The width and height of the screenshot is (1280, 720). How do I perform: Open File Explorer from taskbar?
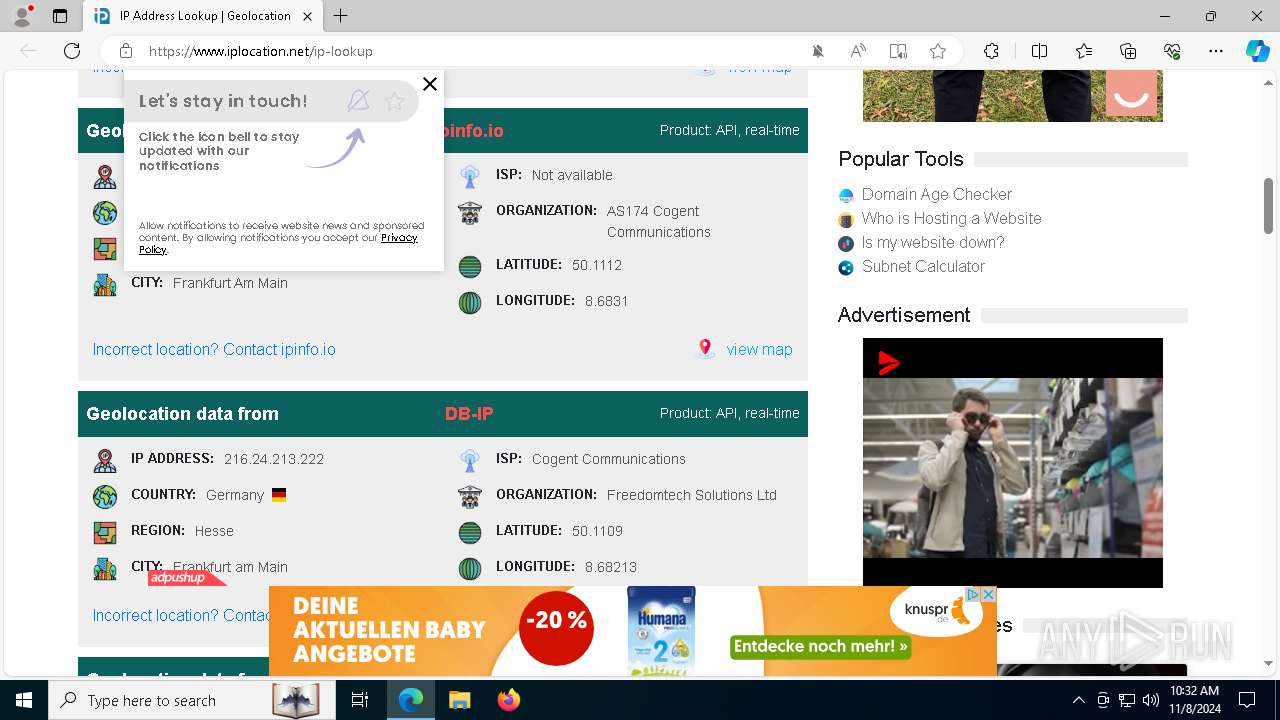(x=459, y=700)
